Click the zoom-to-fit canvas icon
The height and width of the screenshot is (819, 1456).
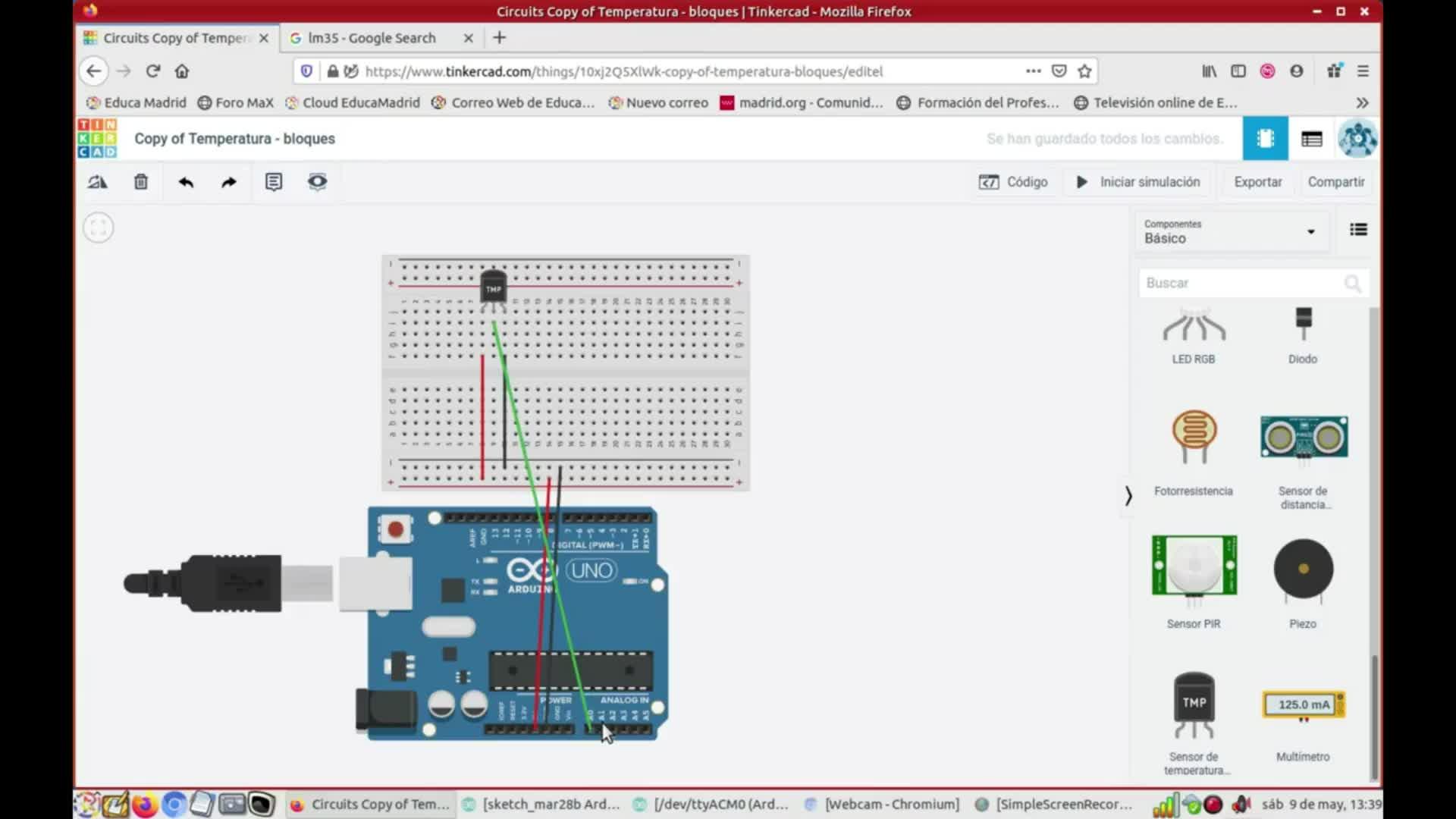pos(99,227)
